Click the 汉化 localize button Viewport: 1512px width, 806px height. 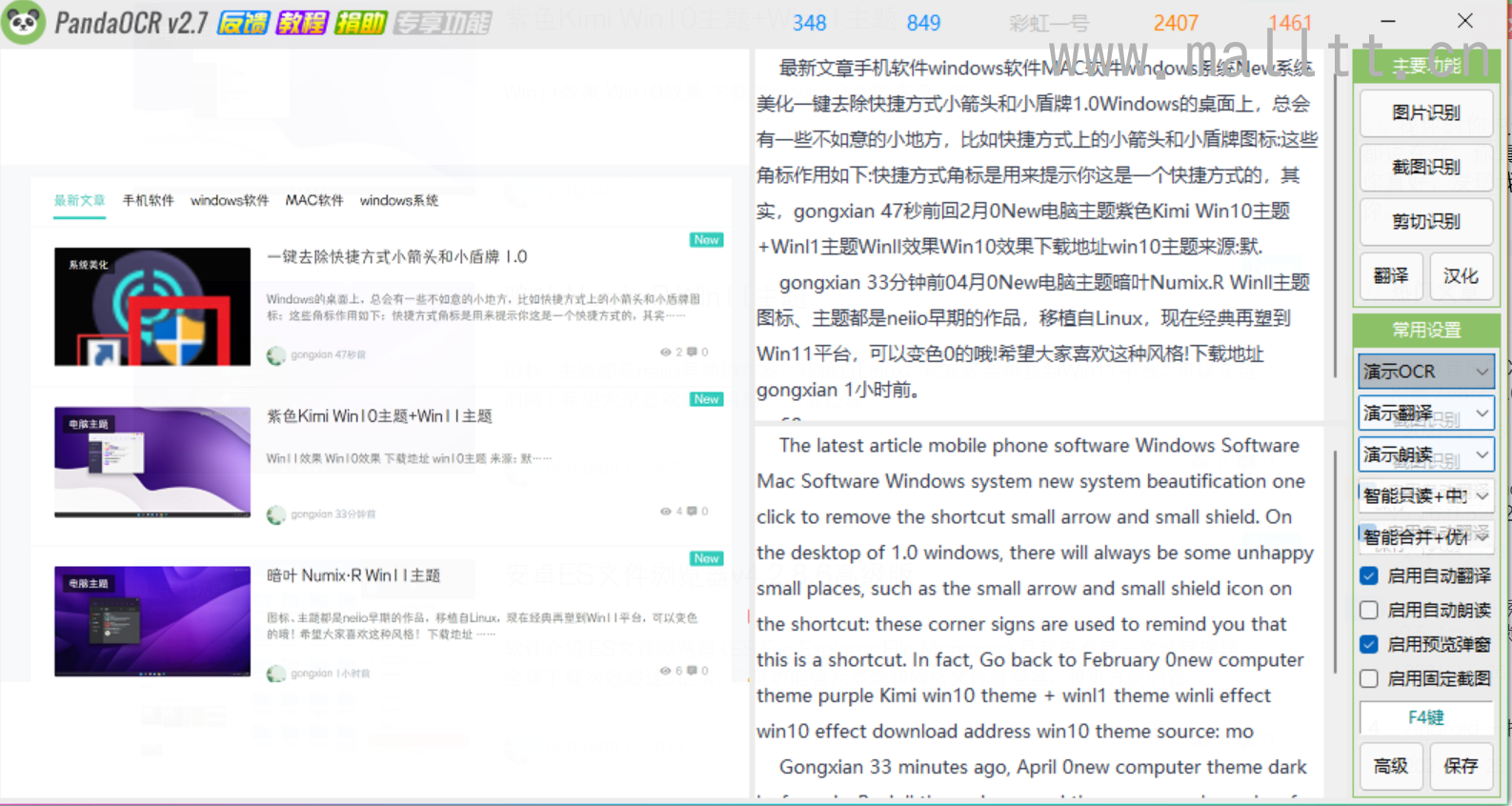point(1461,276)
